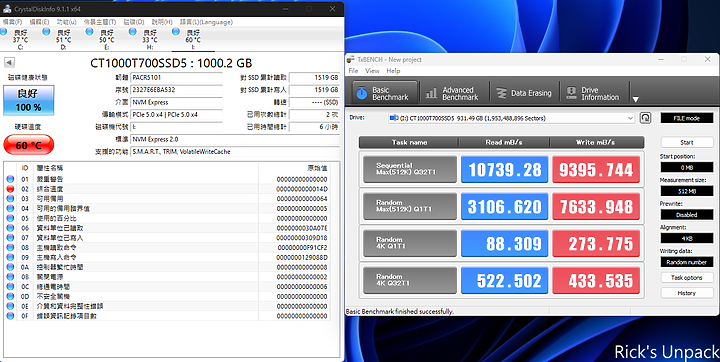Open Task options in TxBENCH
This screenshot has height=362, width=720.
coord(686,277)
